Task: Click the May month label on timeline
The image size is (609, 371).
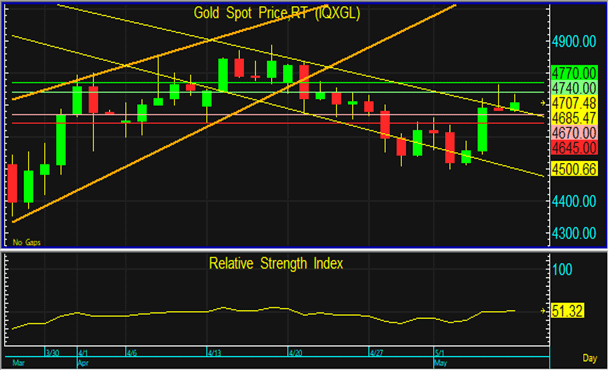Action: [x=440, y=363]
